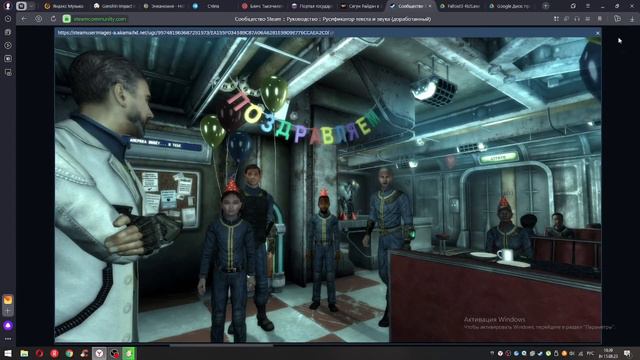Open the Windows notification center
The height and width of the screenshot is (360, 640).
(x=627, y=353)
